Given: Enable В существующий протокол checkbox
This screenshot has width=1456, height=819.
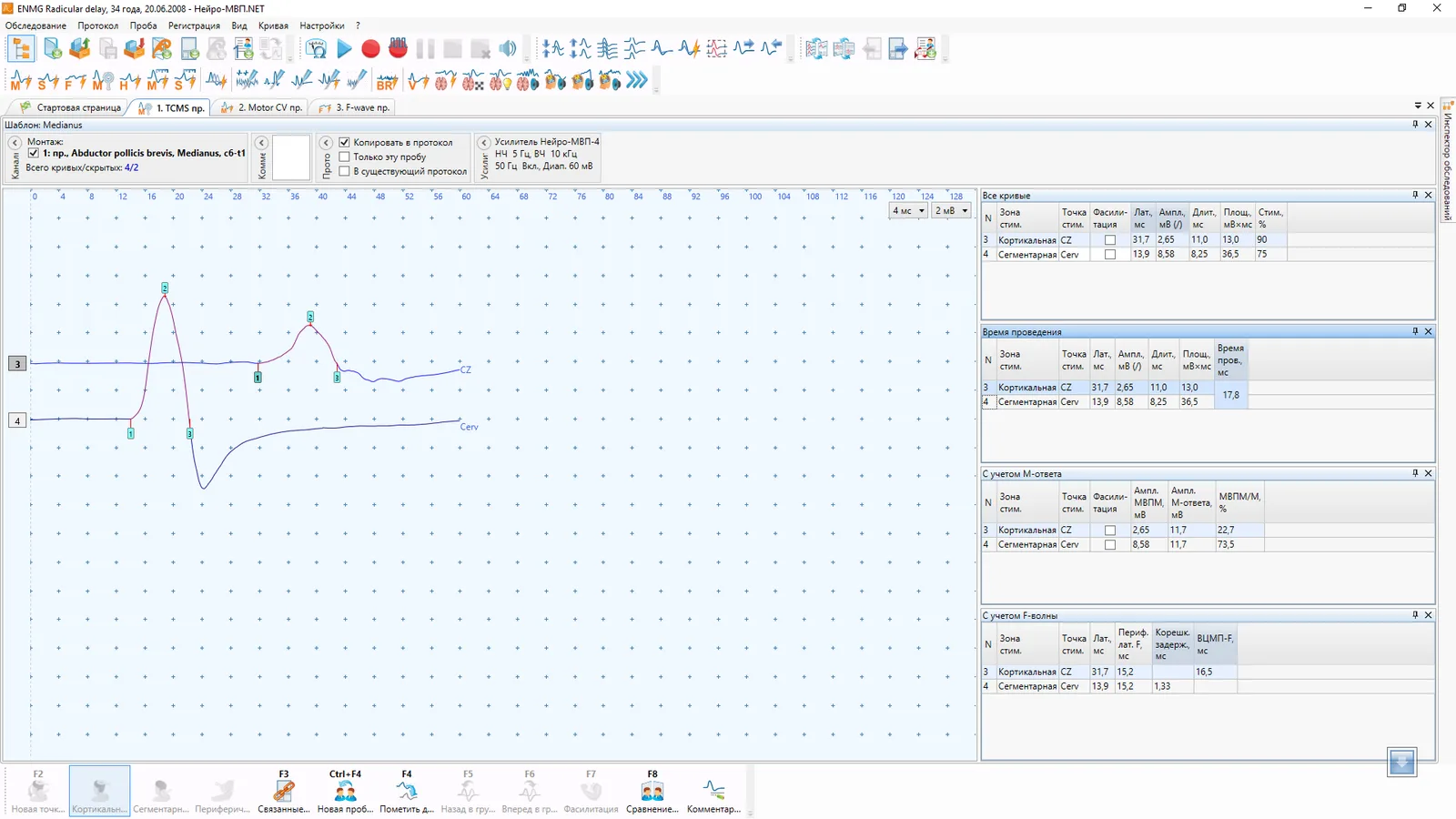Looking at the screenshot, I should point(344,171).
